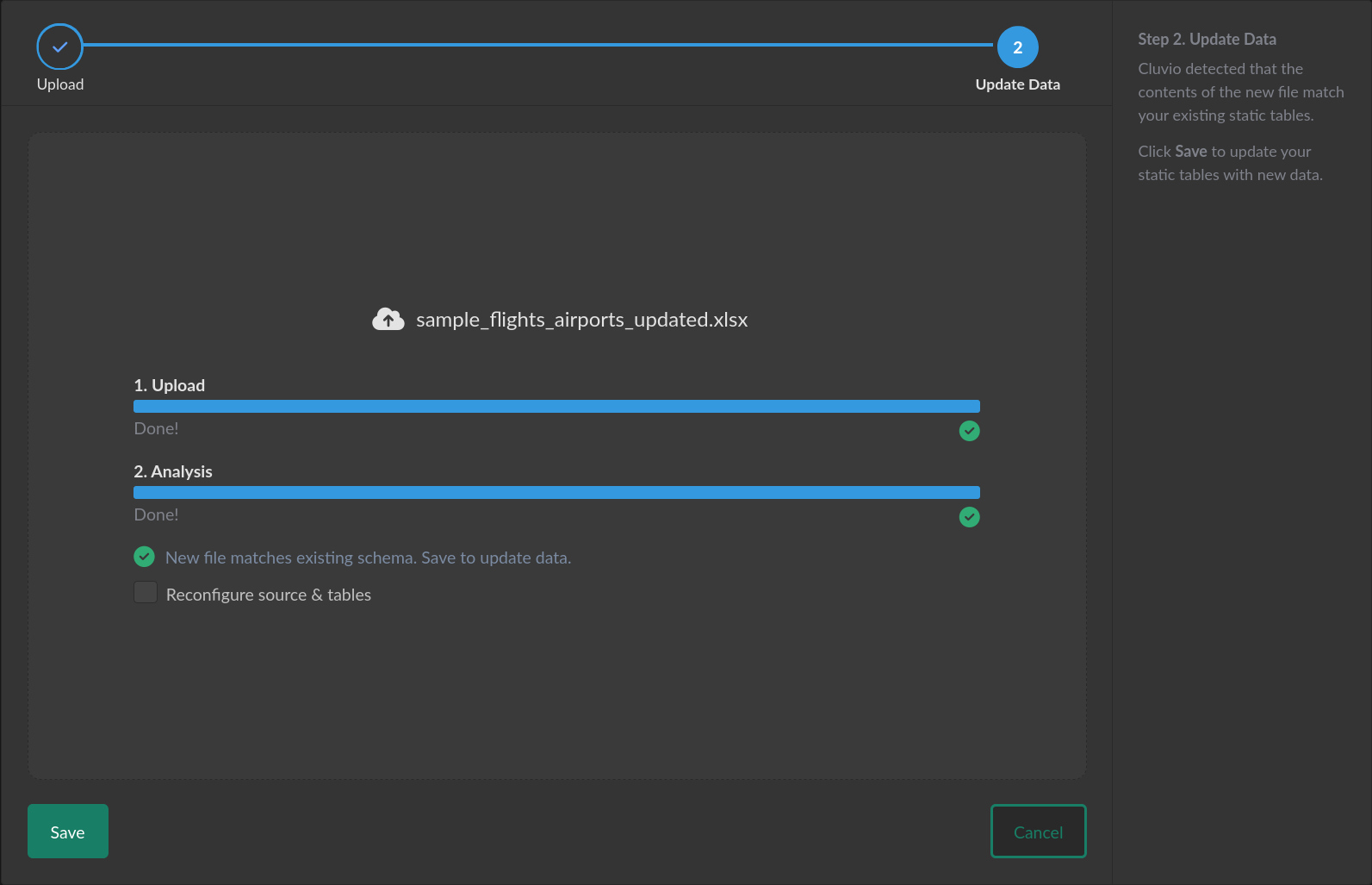This screenshot has width=1372, height=885.
Task: Select the Update Data step label
Action: tap(1017, 84)
